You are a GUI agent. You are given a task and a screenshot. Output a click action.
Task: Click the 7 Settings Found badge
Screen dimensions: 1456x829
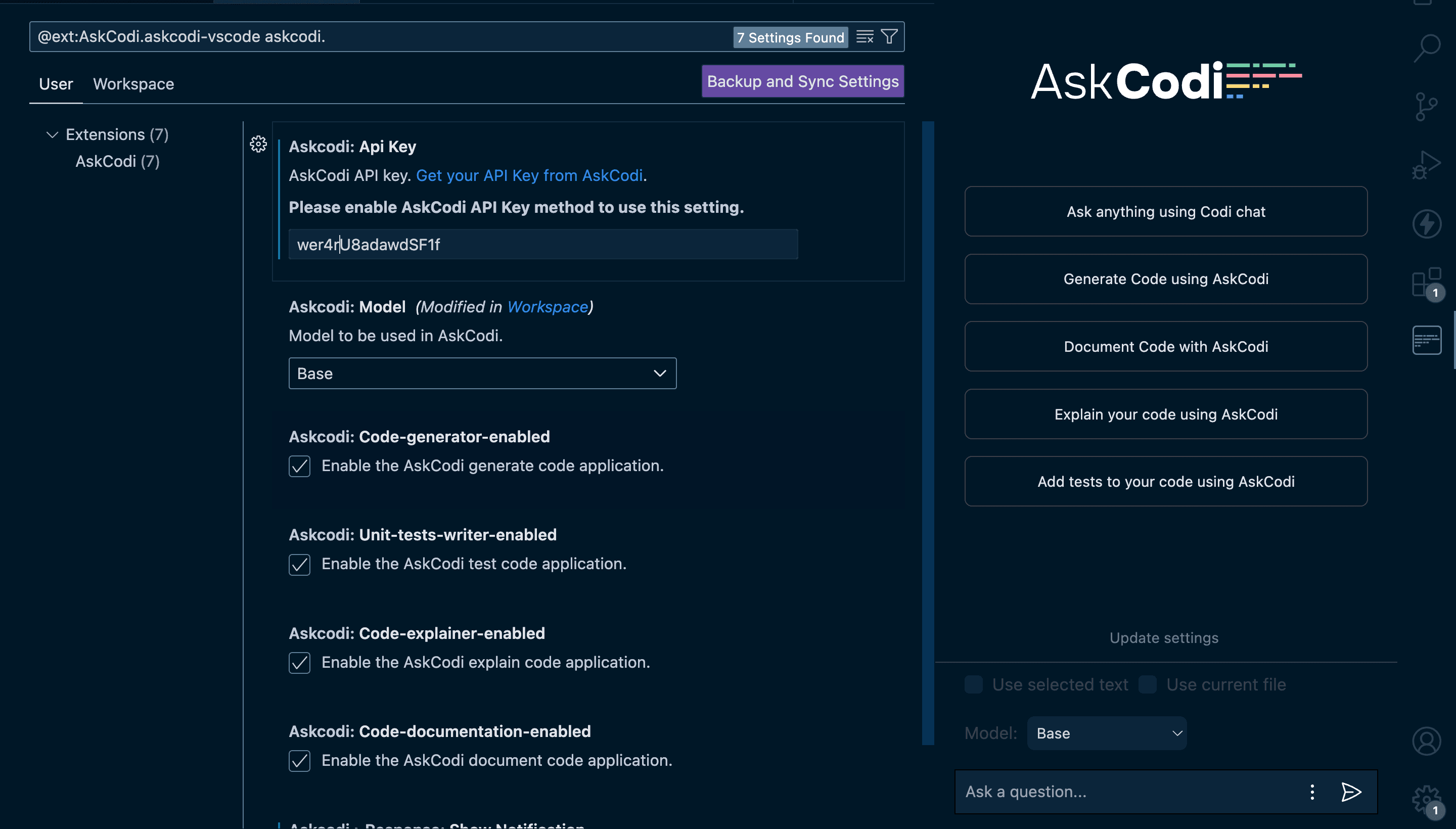(x=790, y=37)
